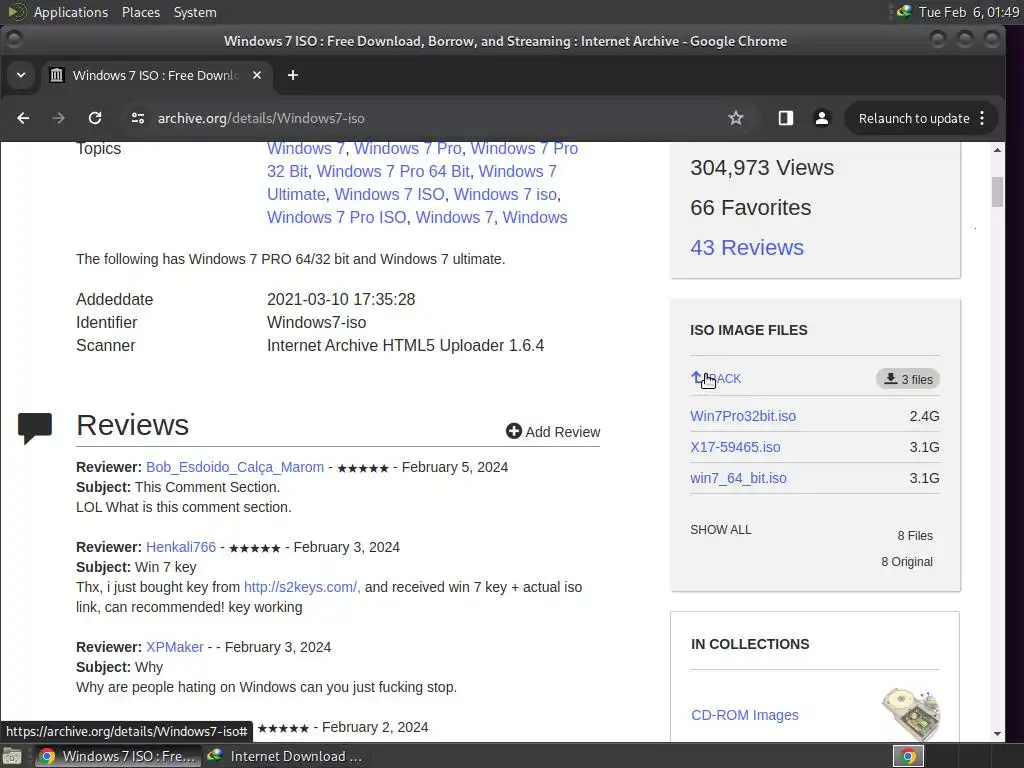The image size is (1024, 768).
Task: Click the 8 Files count text
Action: [915, 536]
